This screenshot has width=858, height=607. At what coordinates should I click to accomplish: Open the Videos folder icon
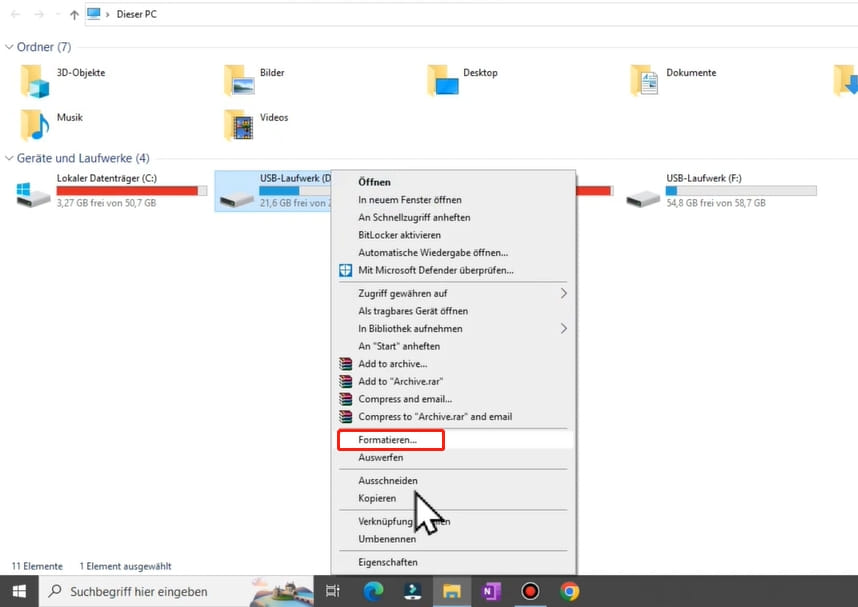click(x=239, y=125)
